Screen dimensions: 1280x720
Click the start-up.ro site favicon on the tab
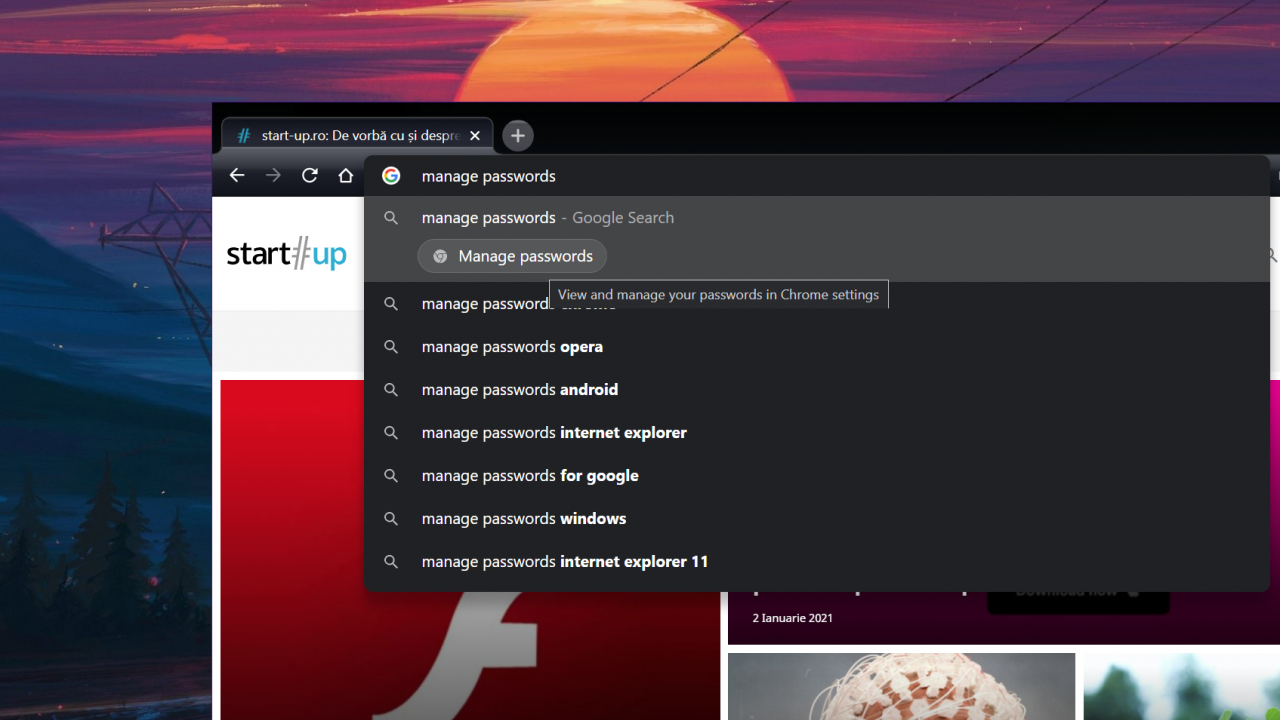tap(243, 134)
